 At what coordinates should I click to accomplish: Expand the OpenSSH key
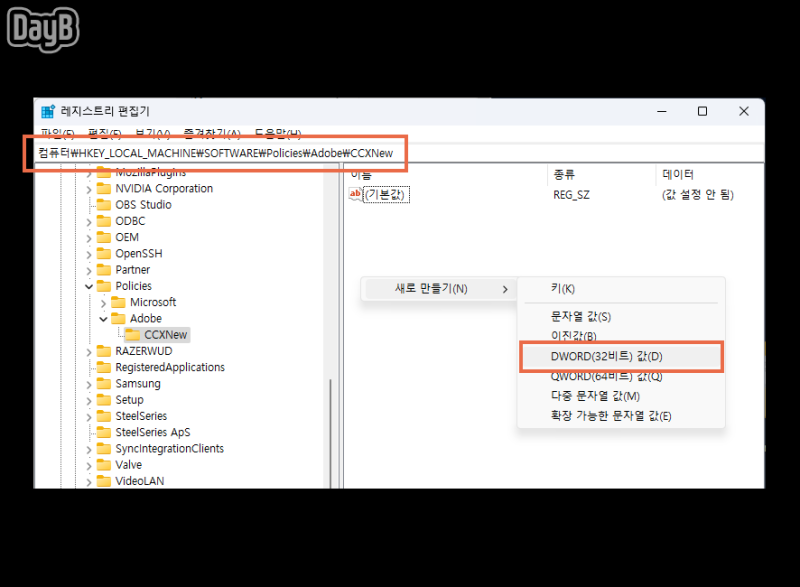pyautogui.click(x=89, y=254)
